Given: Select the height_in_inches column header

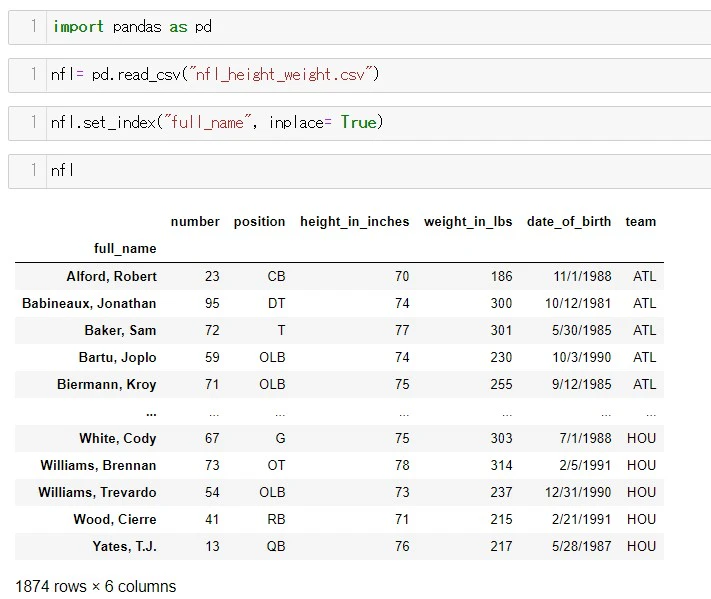Looking at the screenshot, I should (x=355, y=221).
